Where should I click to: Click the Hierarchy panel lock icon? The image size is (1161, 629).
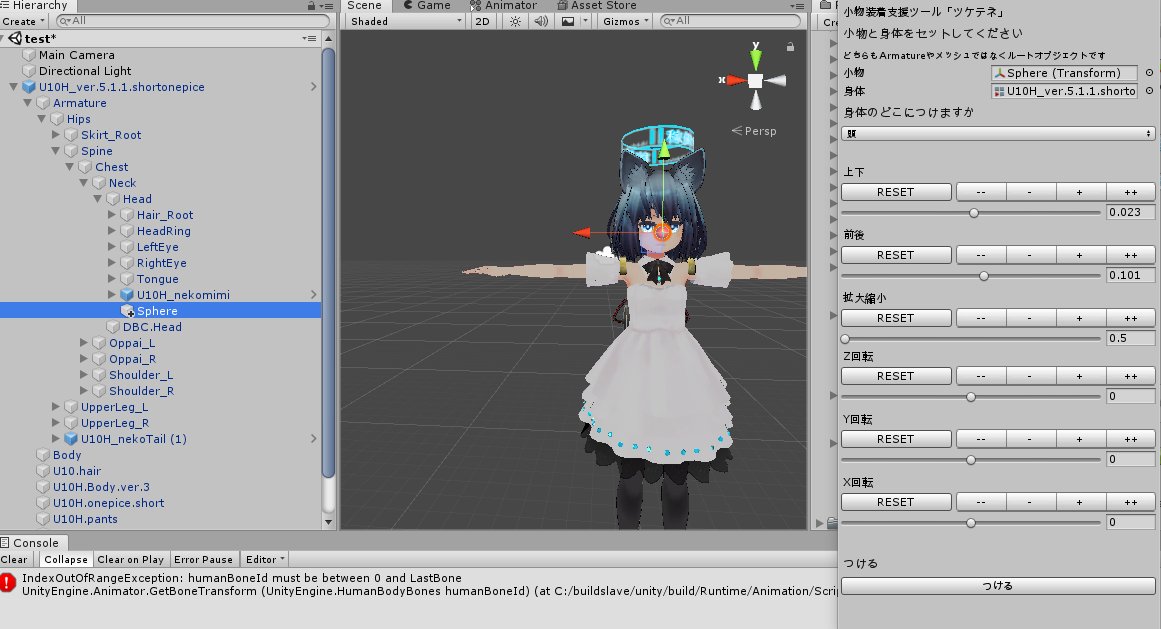point(312,5)
